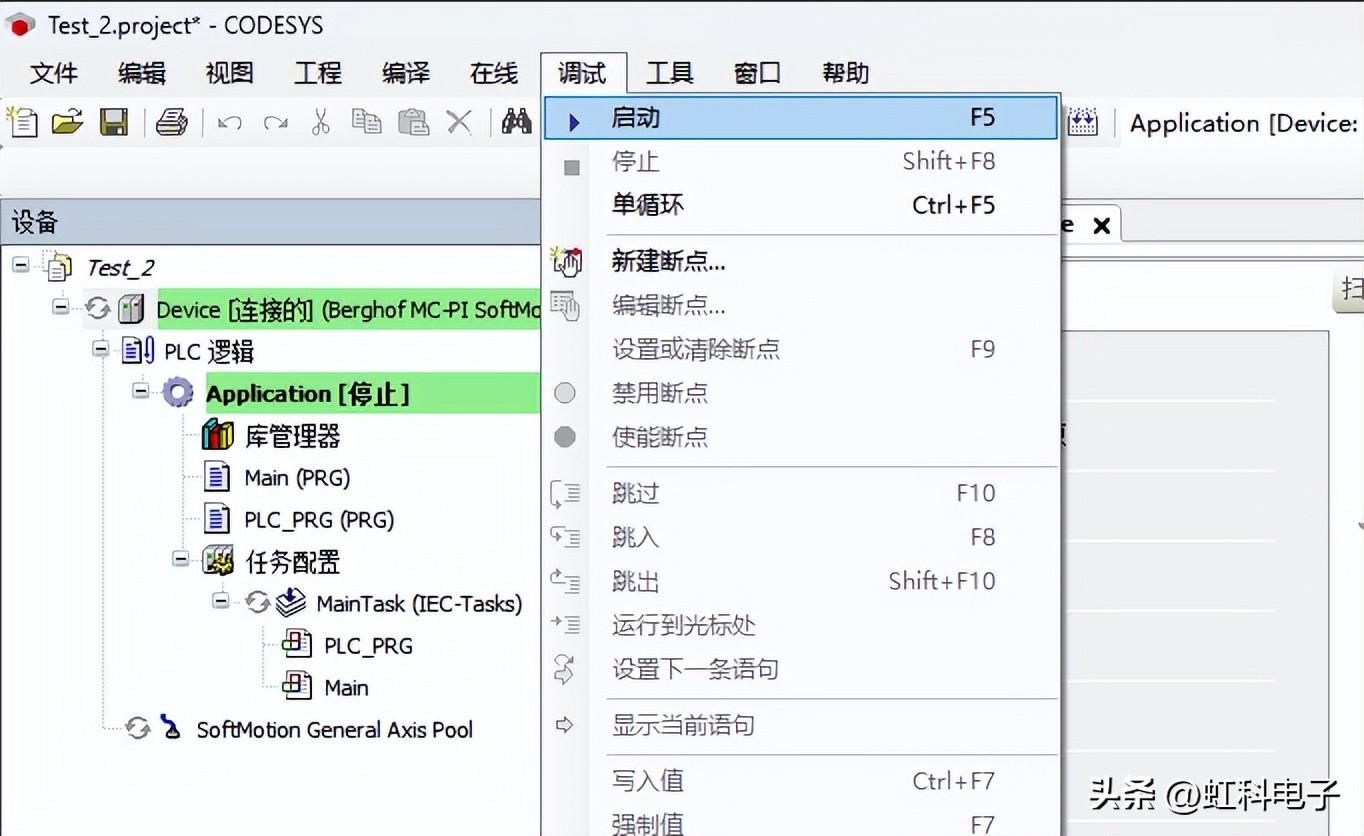
Task: Select 使能断点 in the debug menu
Action: click(801, 437)
